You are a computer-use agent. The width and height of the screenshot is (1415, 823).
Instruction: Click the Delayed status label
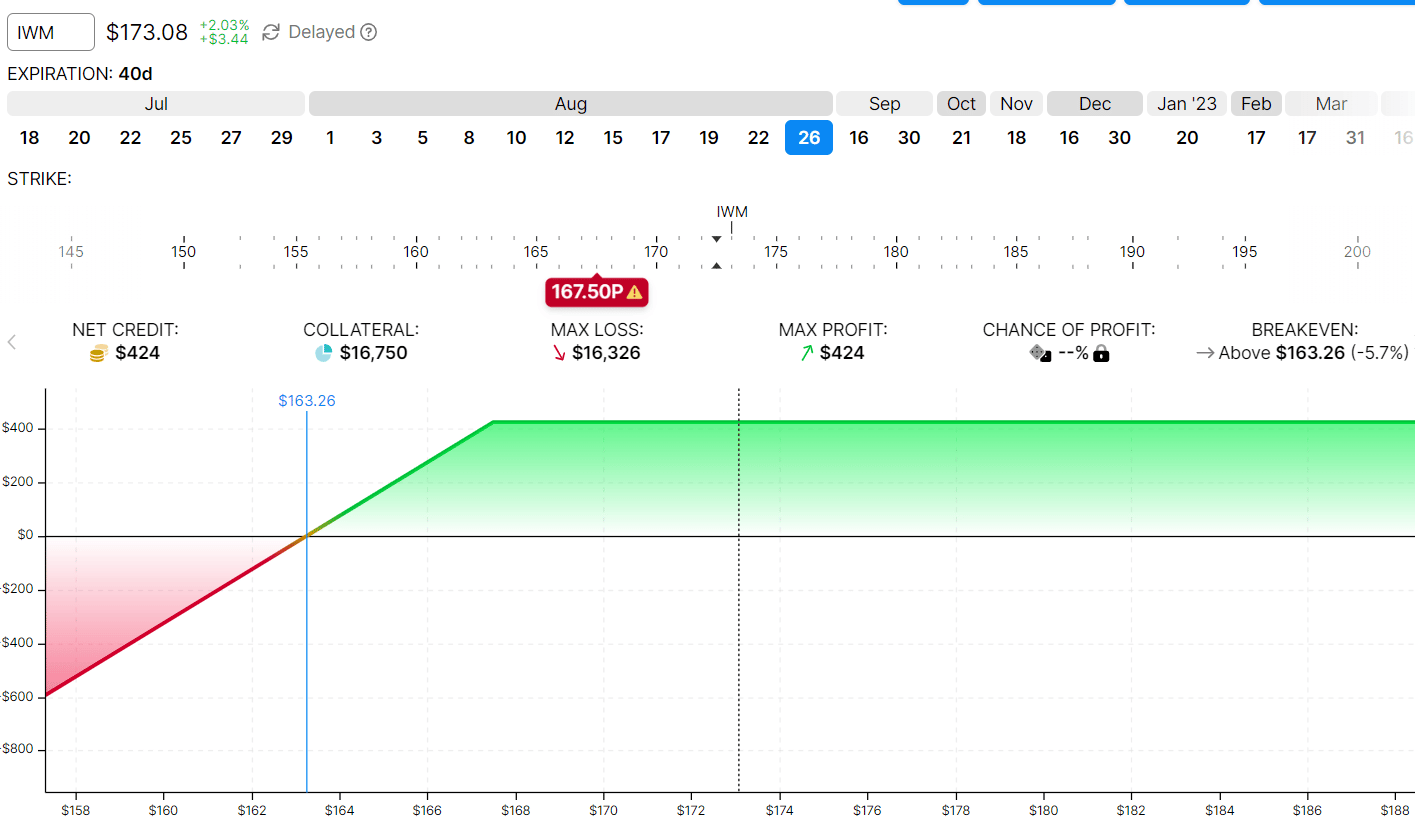pos(321,32)
